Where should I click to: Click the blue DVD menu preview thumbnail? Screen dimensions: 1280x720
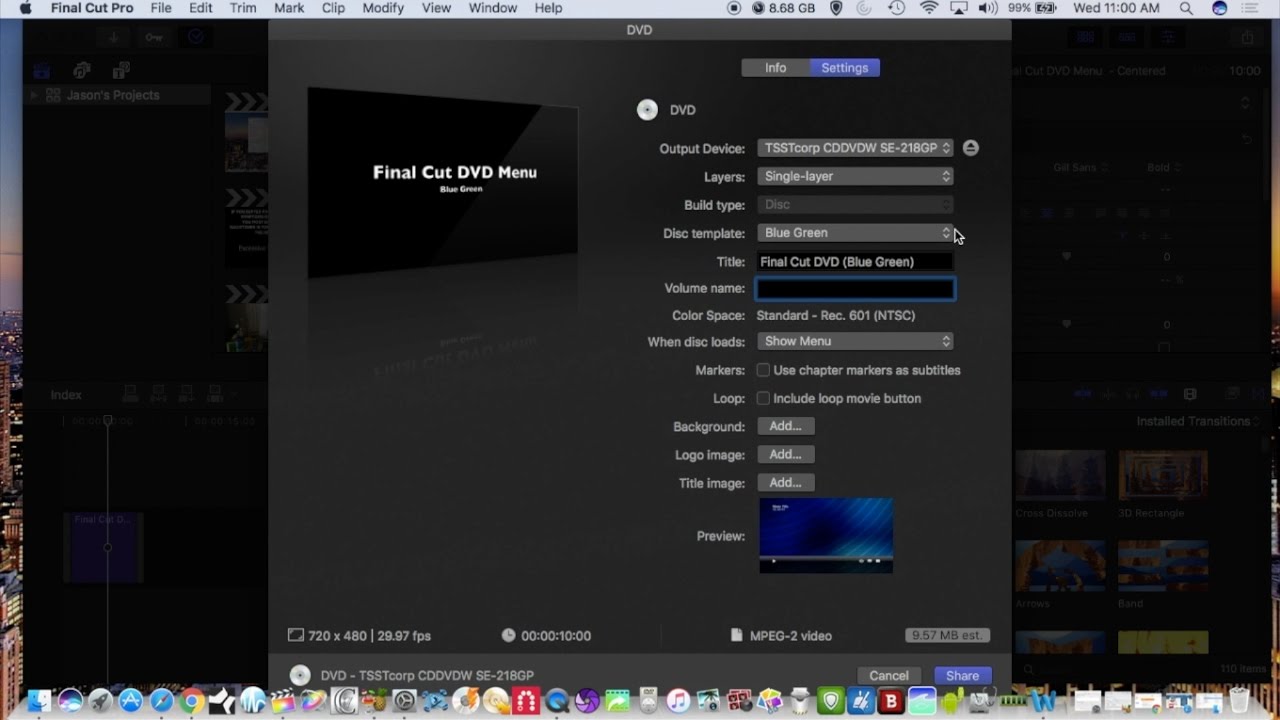[826, 535]
